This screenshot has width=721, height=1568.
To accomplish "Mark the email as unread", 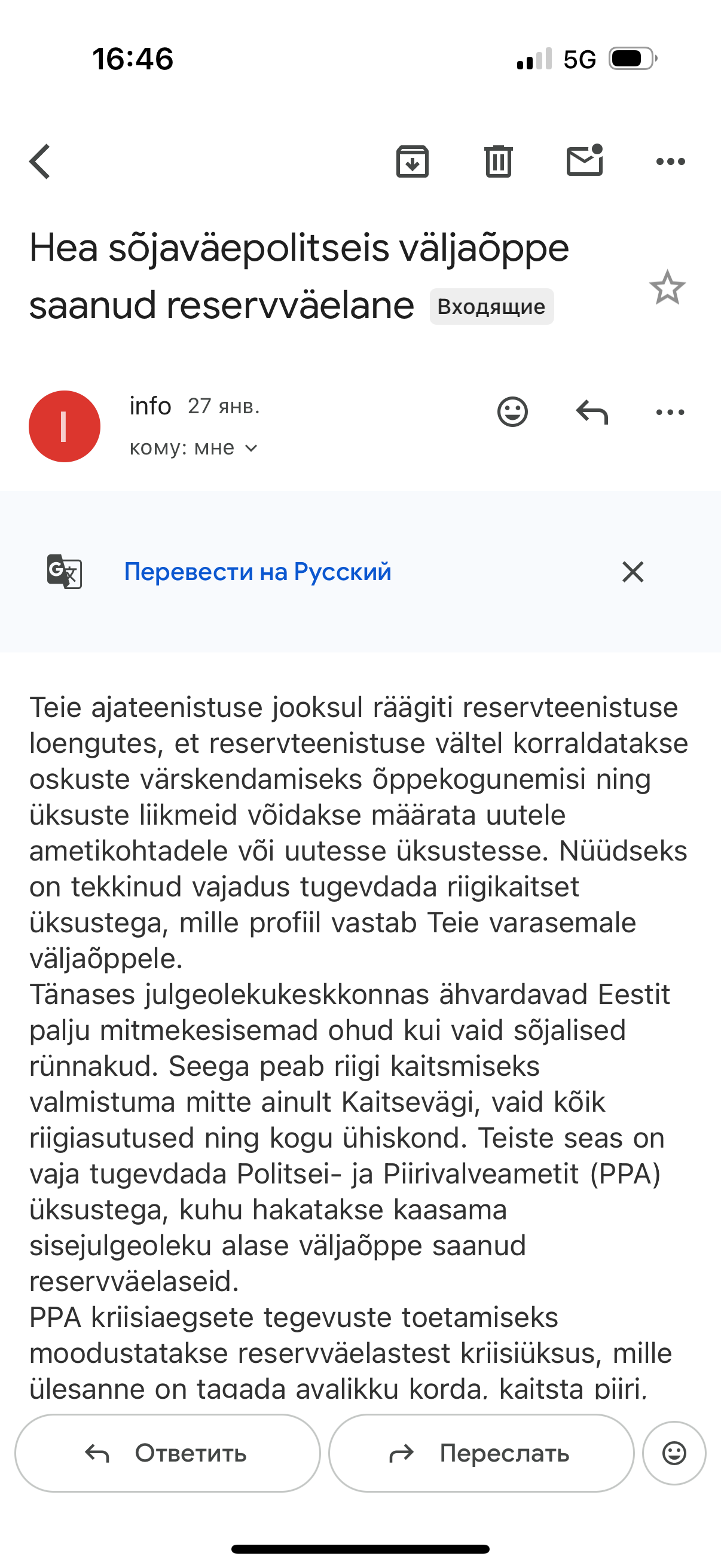I will coord(584,161).
